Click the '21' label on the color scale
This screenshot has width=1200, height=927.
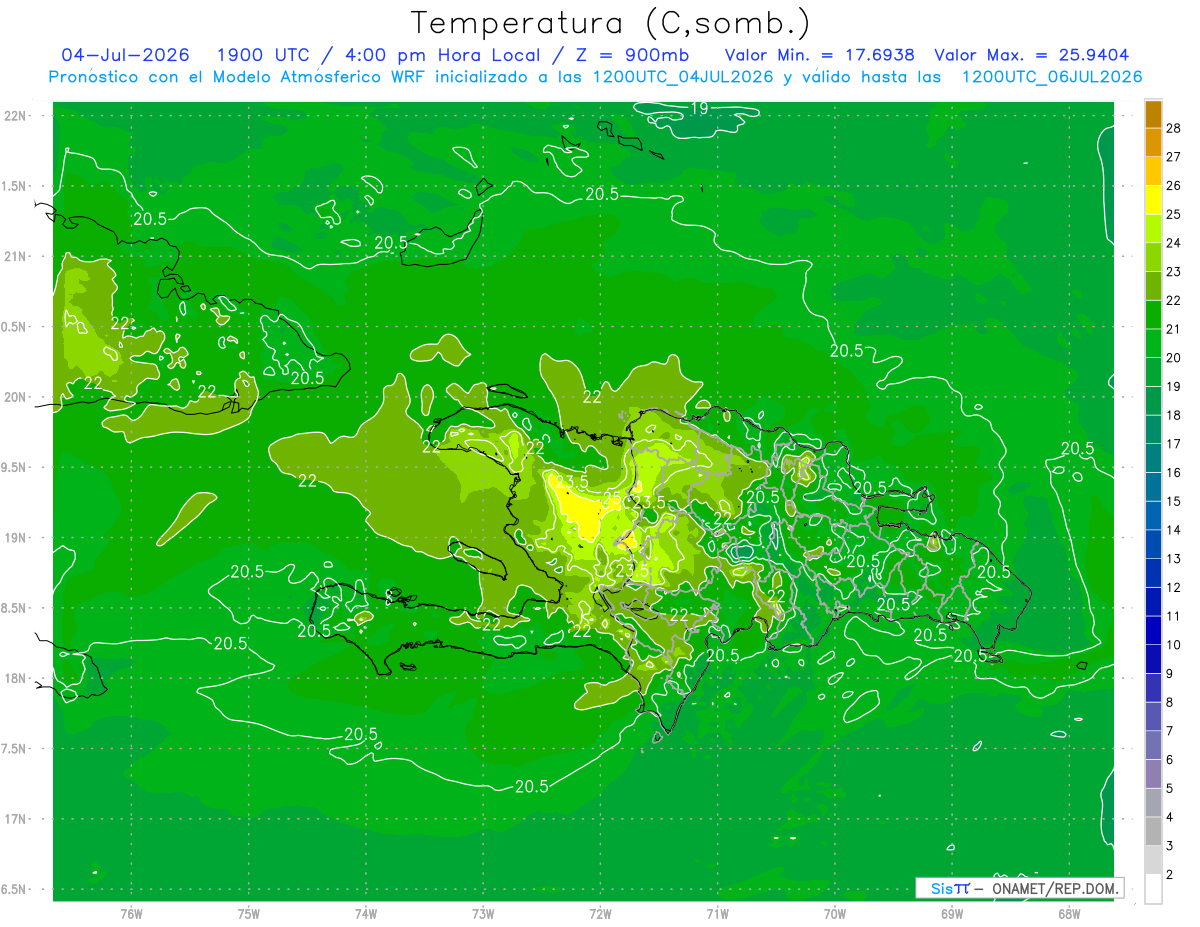(1174, 329)
